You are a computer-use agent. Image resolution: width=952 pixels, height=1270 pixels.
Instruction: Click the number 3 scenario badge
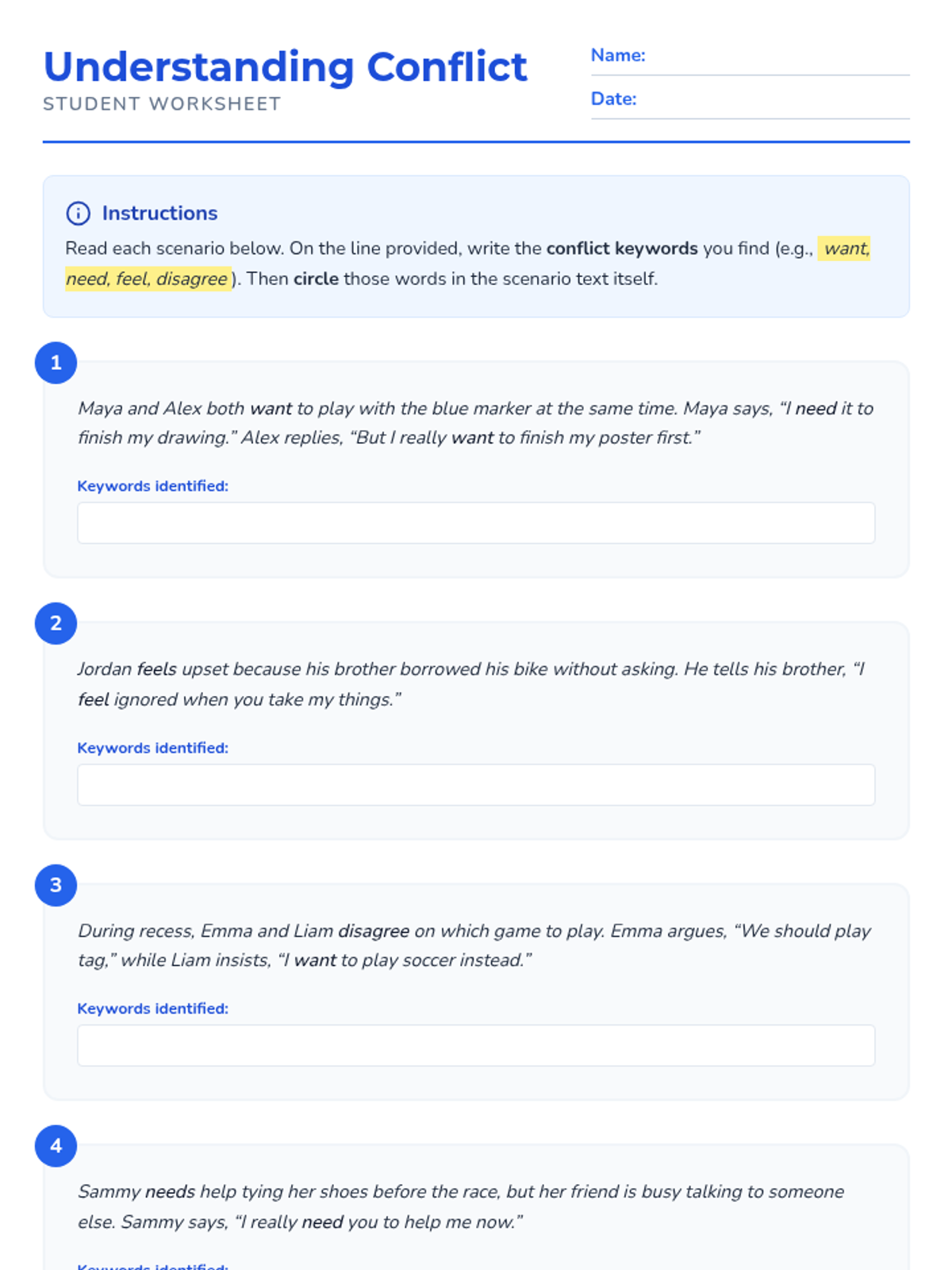pos(56,885)
